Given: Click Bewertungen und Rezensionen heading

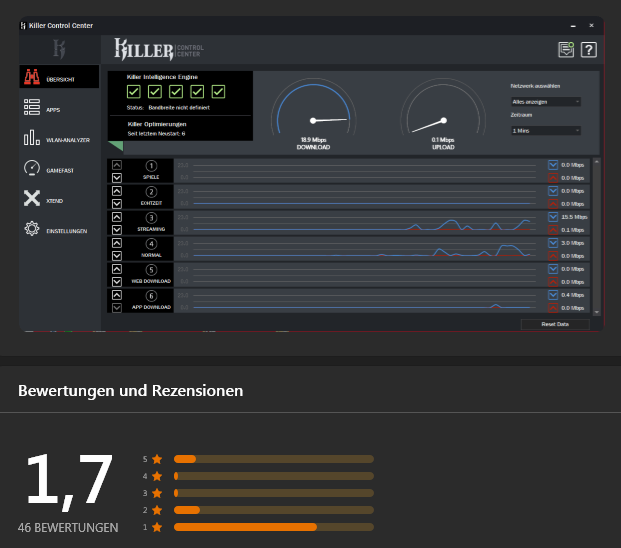Looking at the screenshot, I should (131, 391).
